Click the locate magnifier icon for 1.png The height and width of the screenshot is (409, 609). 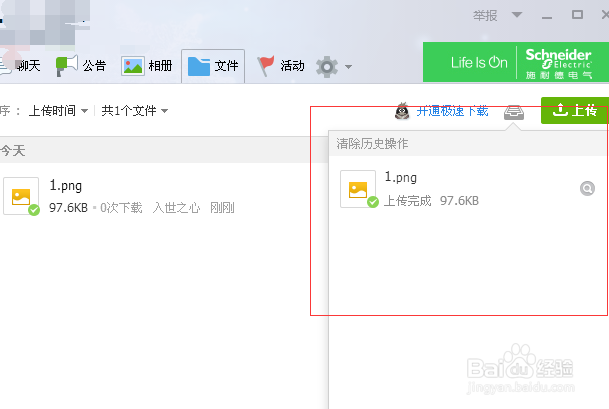[587, 188]
